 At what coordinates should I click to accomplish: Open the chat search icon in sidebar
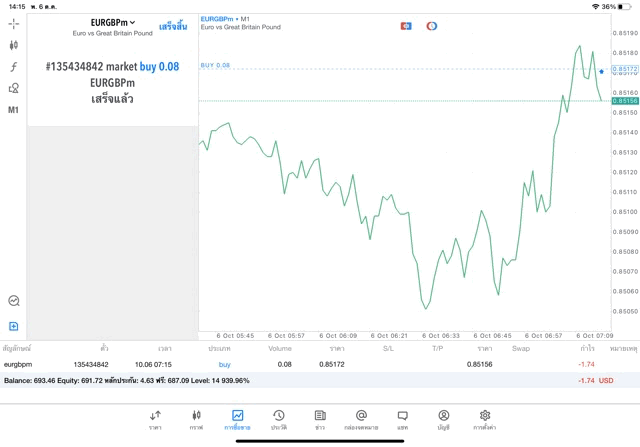[14, 300]
